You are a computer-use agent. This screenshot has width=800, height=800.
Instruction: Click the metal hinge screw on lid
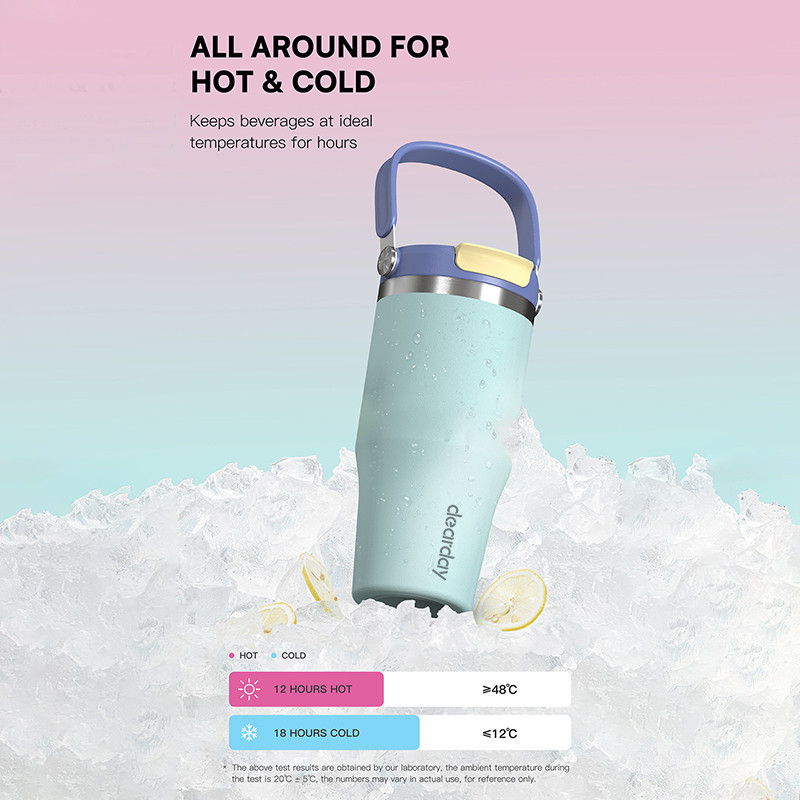(386, 260)
